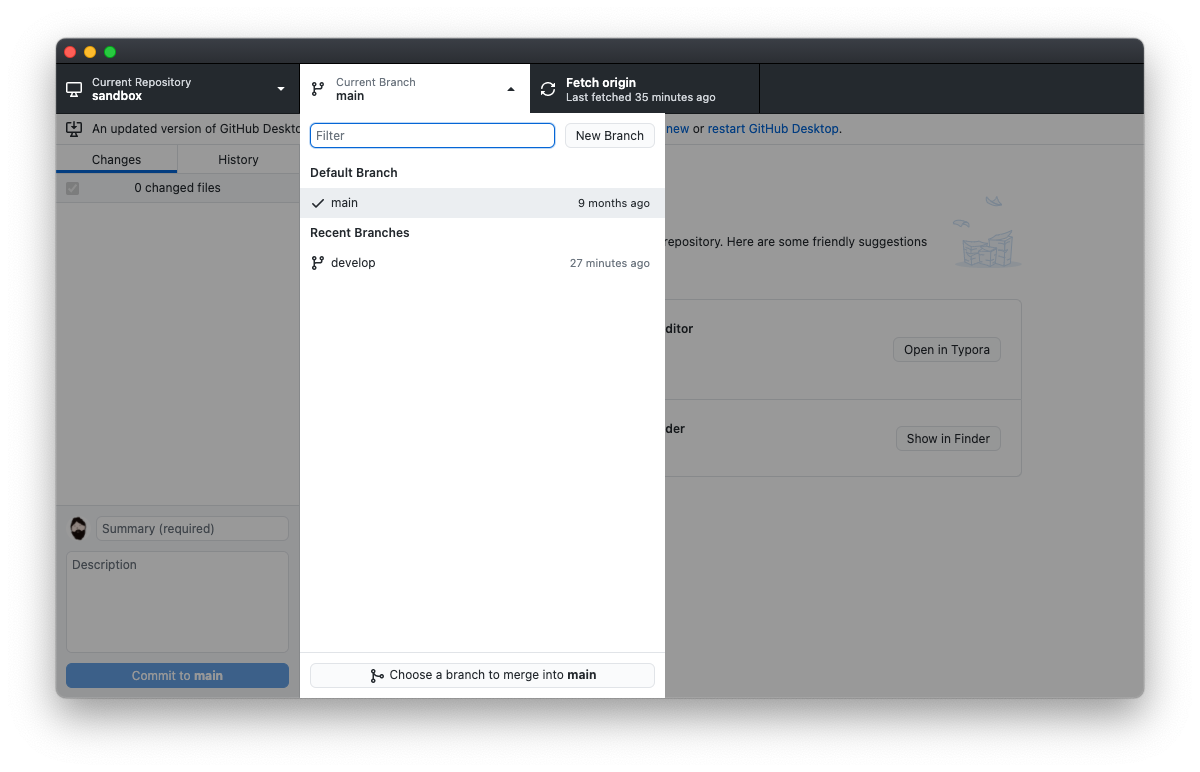Click the Current Repository computer icon
1200x772 pixels.
coord(74,89)
